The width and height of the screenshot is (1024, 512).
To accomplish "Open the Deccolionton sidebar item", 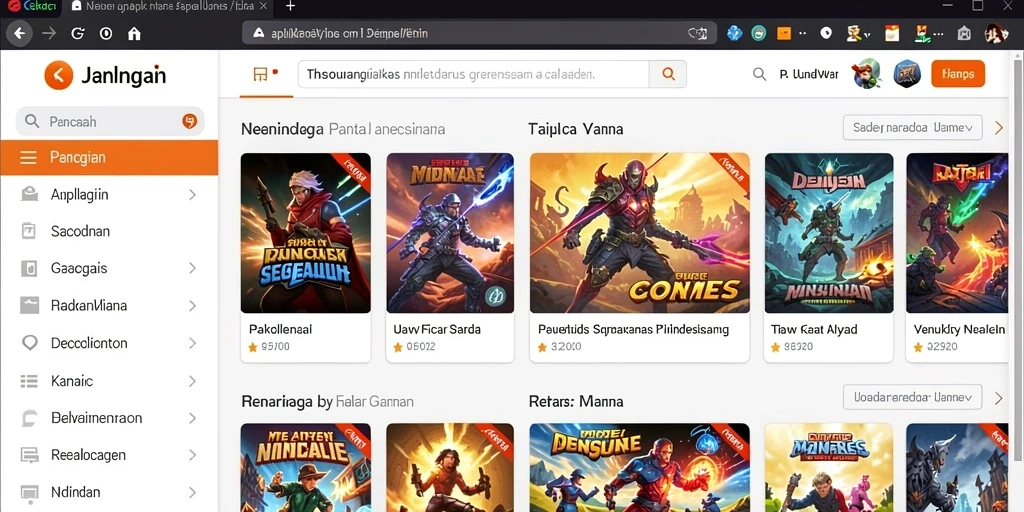I will [x=109, y=343].
